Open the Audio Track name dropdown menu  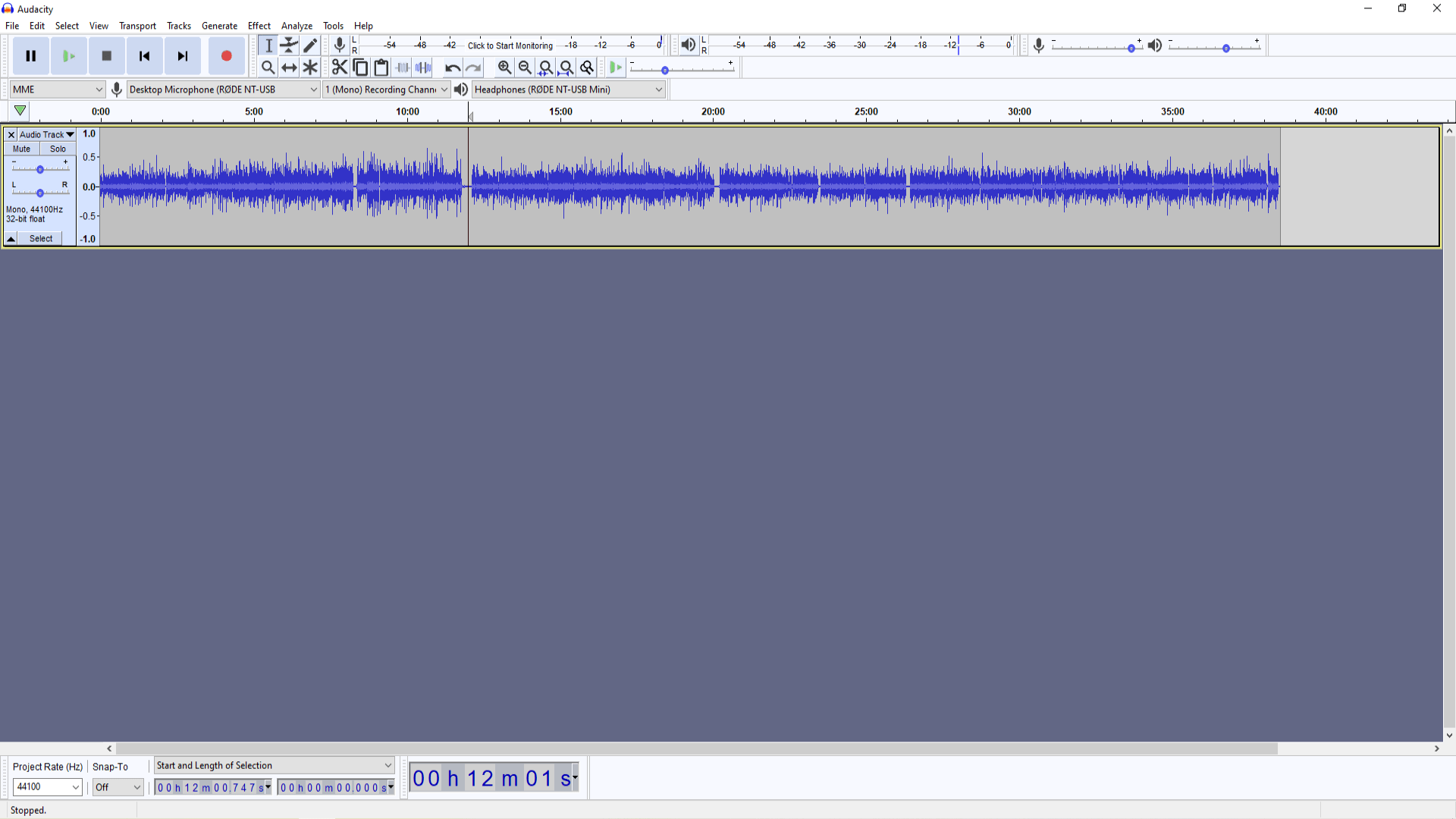point(47,134)
